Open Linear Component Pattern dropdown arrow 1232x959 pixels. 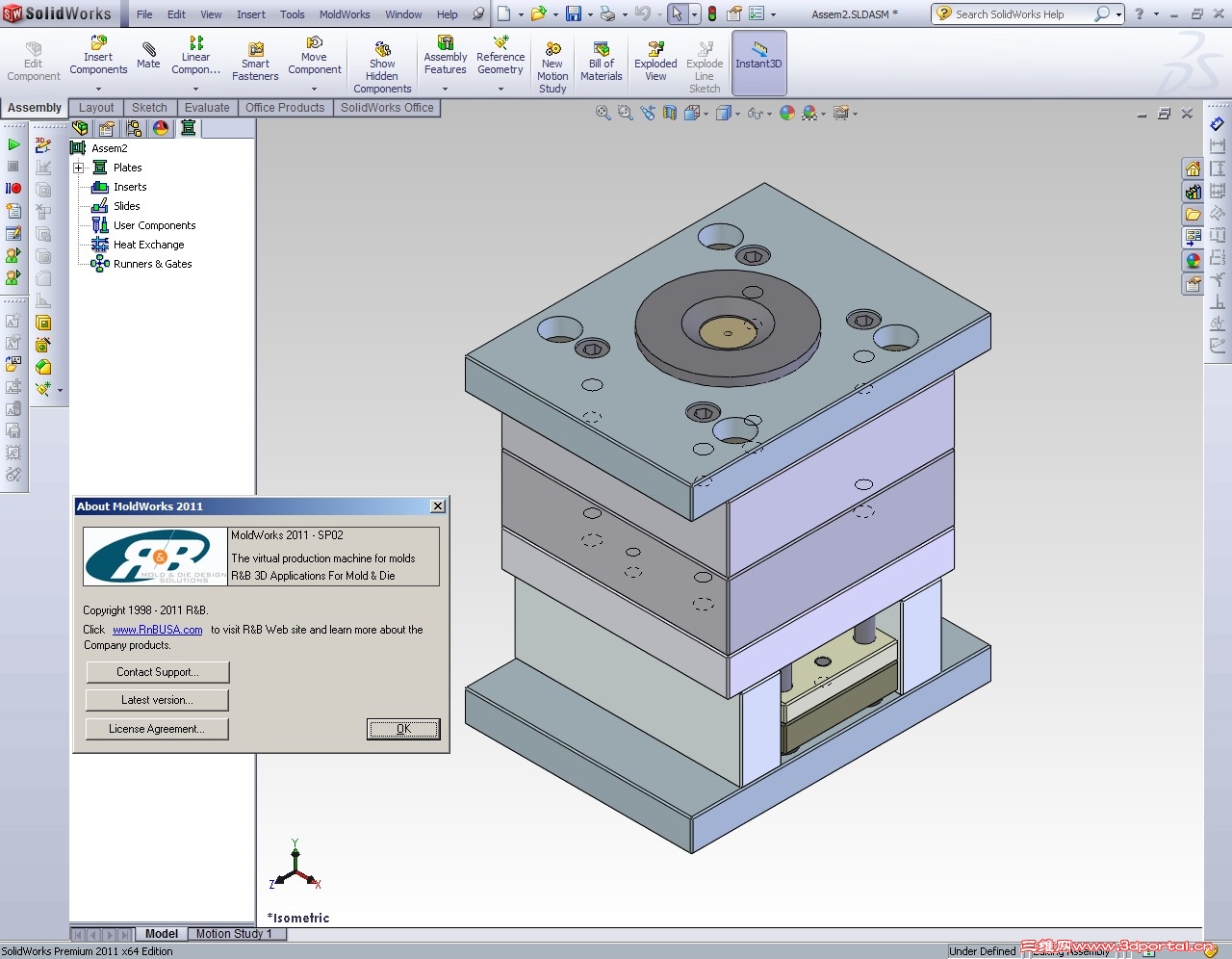pos(195,90)
